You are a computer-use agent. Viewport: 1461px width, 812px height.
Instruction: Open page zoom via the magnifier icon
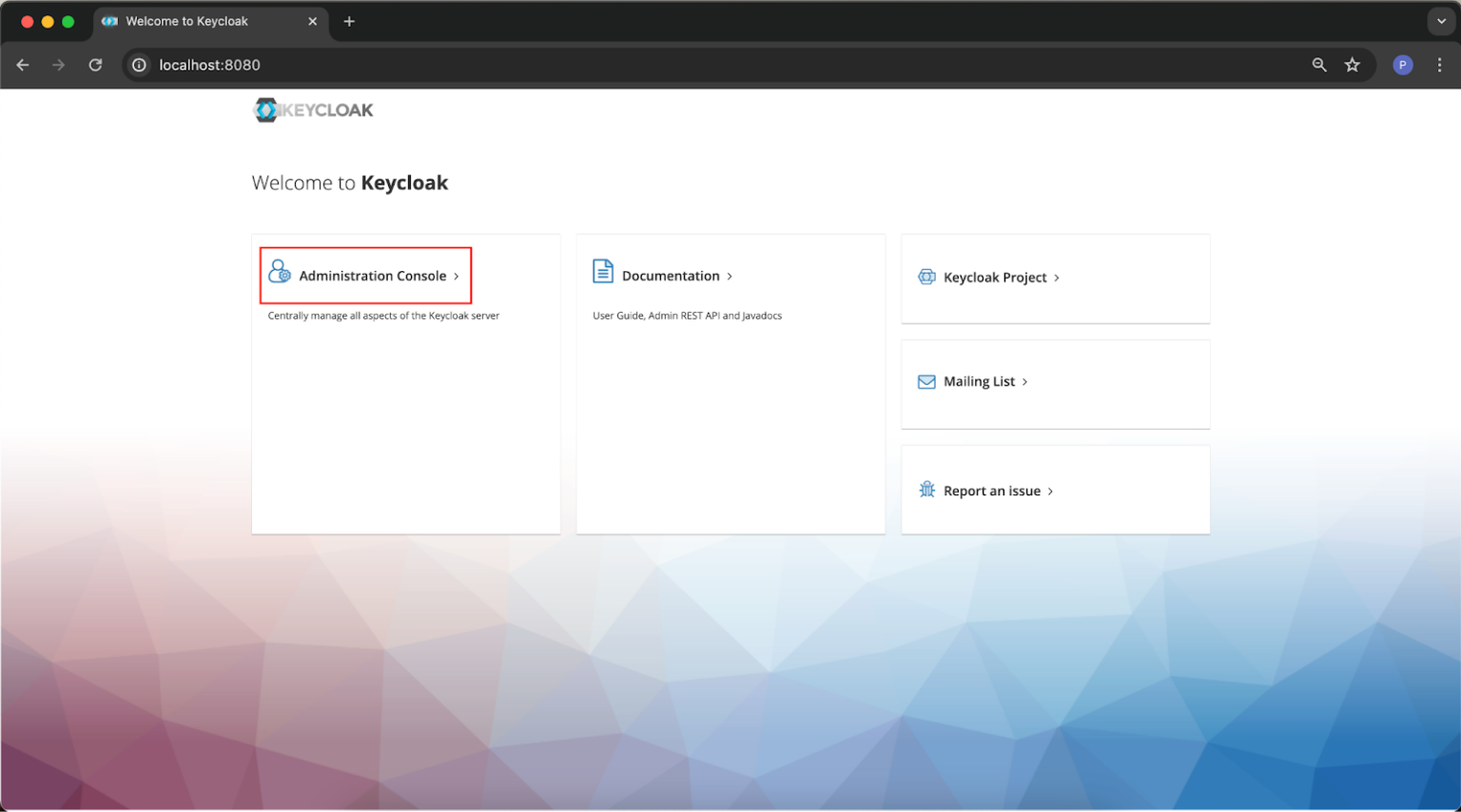pos(1318,65)
